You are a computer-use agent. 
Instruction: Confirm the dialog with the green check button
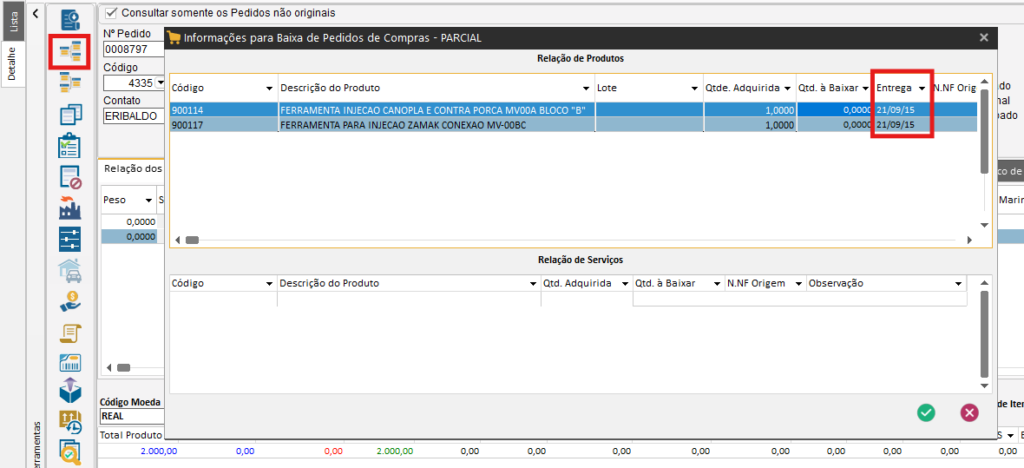click(x=927, y=412)
